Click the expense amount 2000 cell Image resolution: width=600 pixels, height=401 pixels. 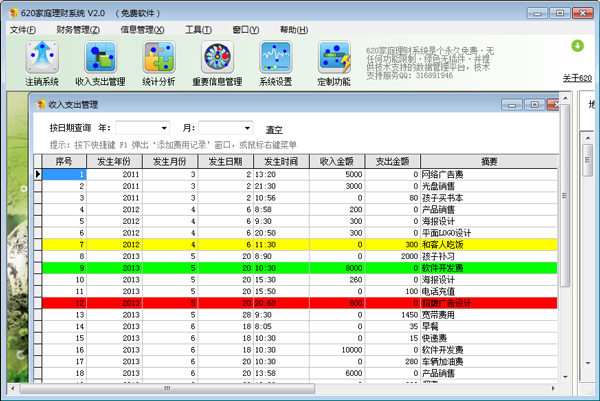(393, 256)
